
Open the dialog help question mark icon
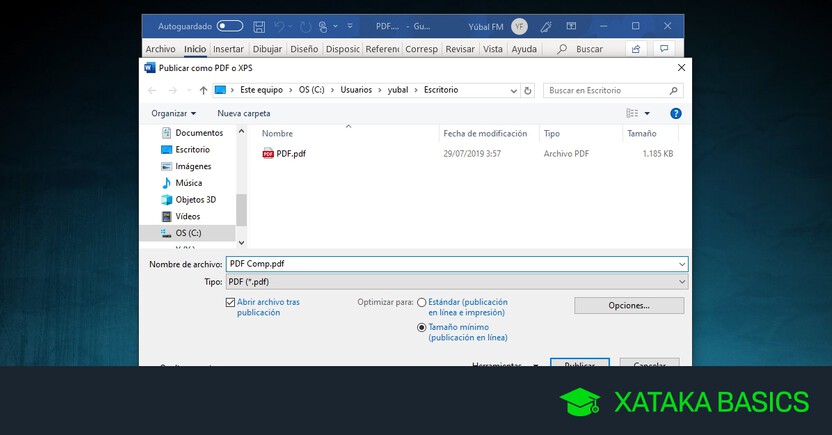click(676, 114)
